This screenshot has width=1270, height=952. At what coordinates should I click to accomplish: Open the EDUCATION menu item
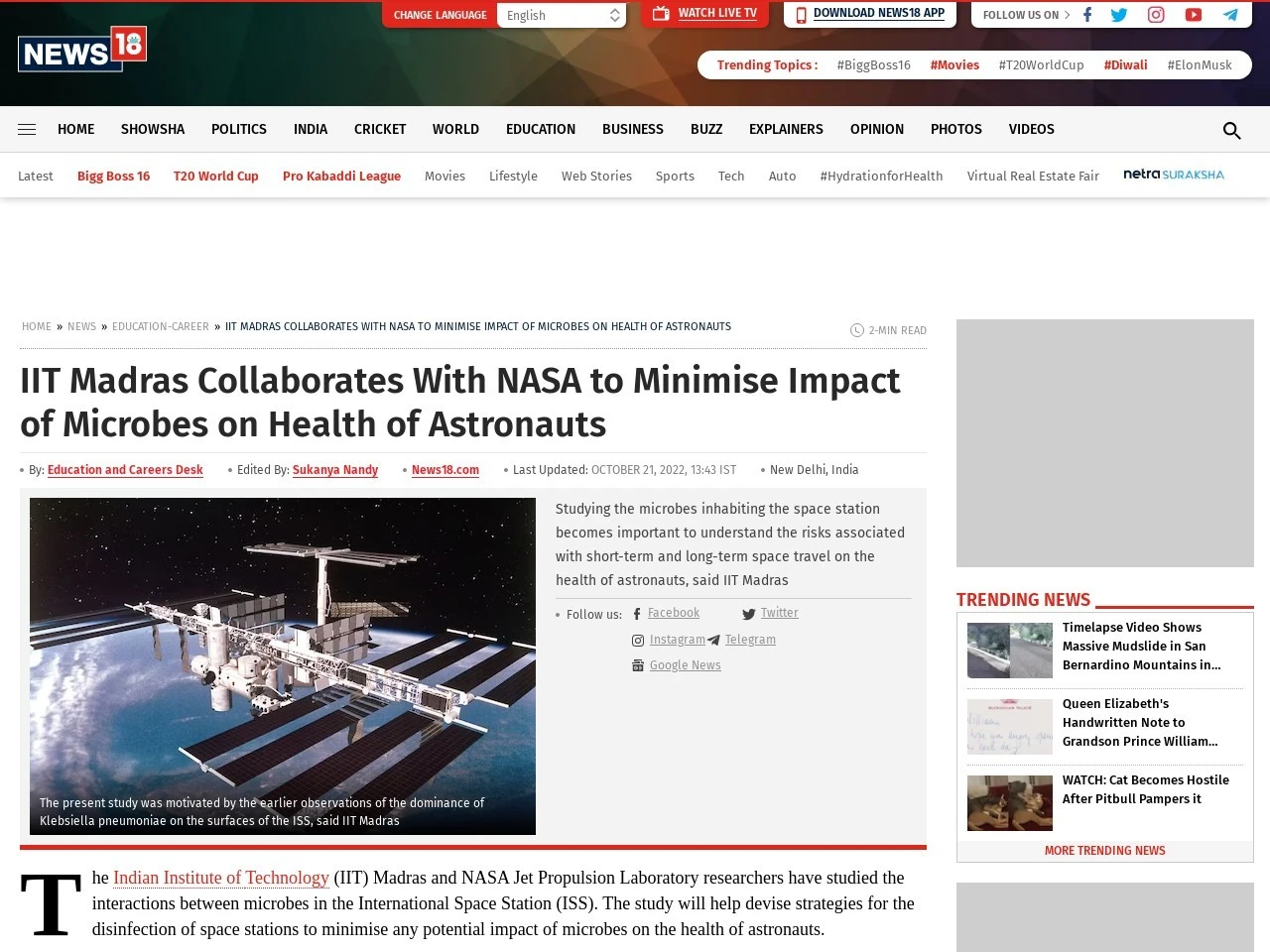coord(541,129)
